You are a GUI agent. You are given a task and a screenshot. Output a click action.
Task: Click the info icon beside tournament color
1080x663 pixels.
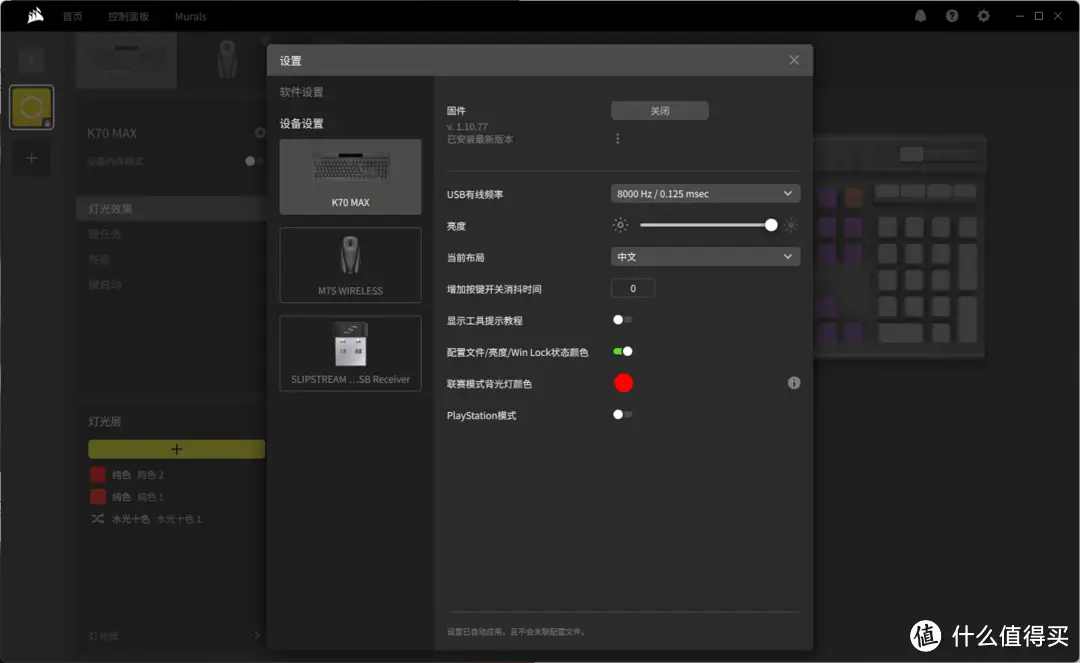pos(794,383)
